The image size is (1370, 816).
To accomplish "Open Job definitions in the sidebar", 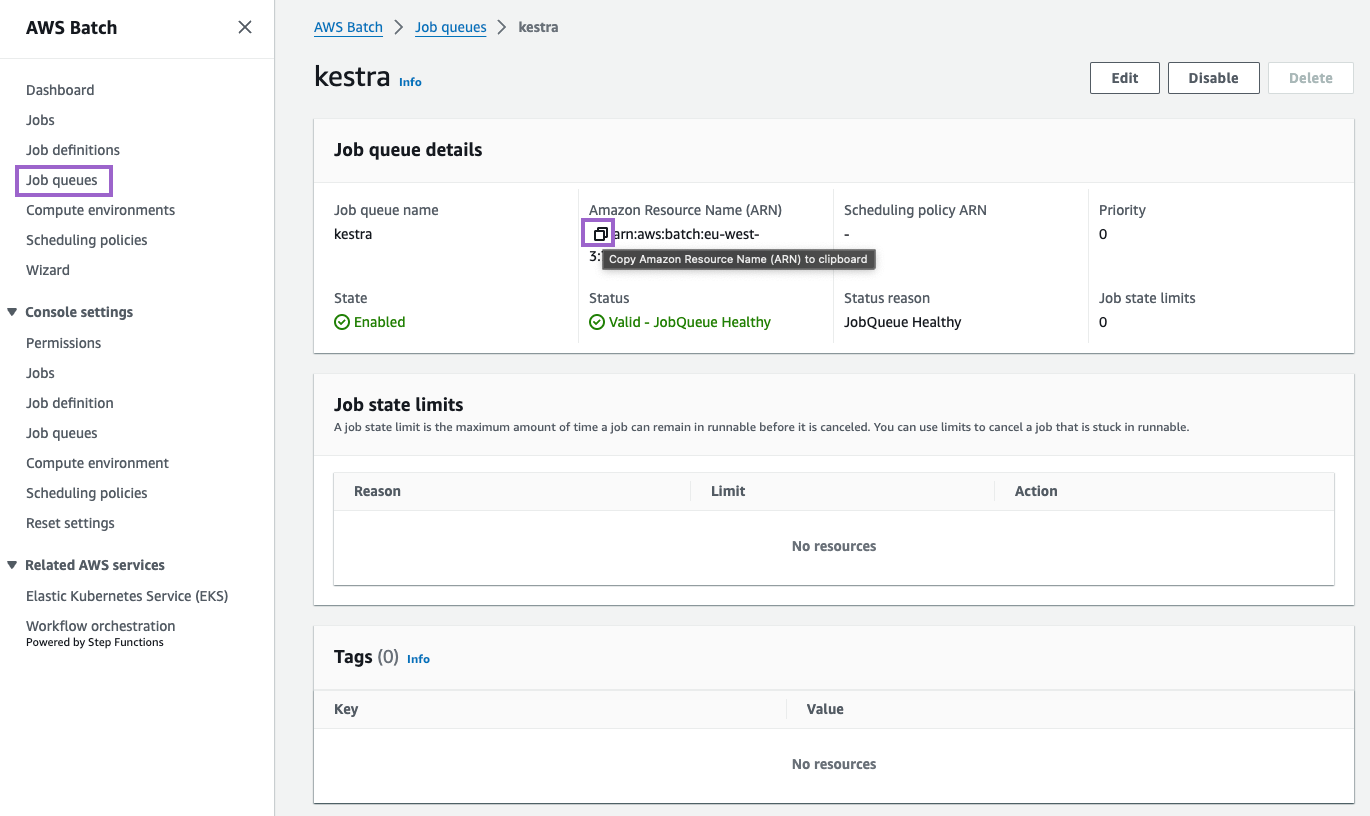I will coord(73,150).
